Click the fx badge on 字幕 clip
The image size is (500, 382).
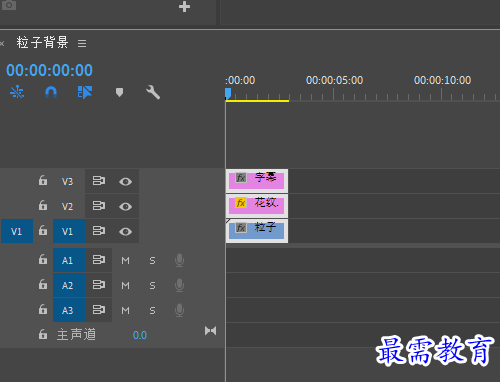[x=241, y=178]
